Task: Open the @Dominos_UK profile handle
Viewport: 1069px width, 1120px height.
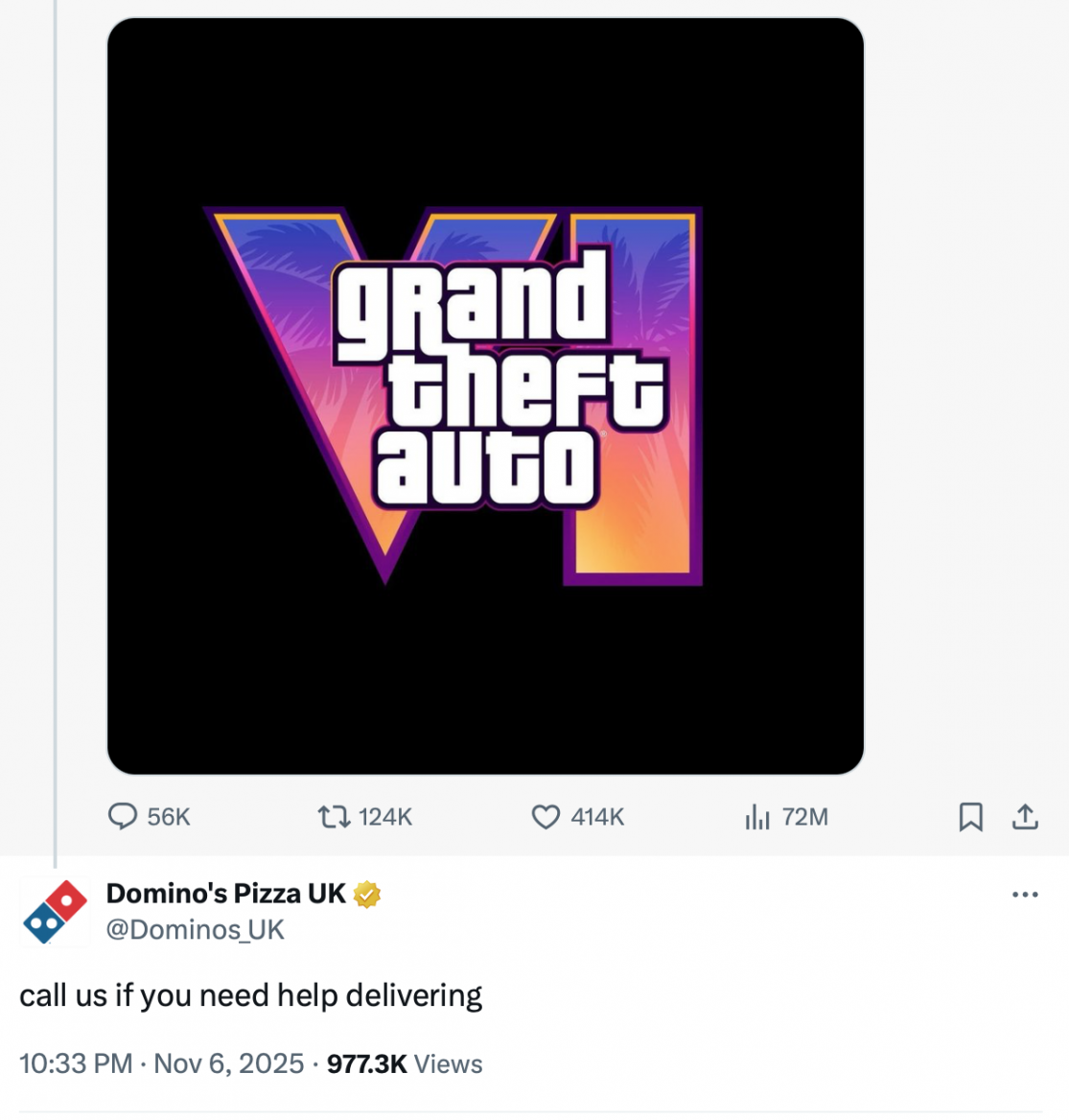Action: [197, 928]
